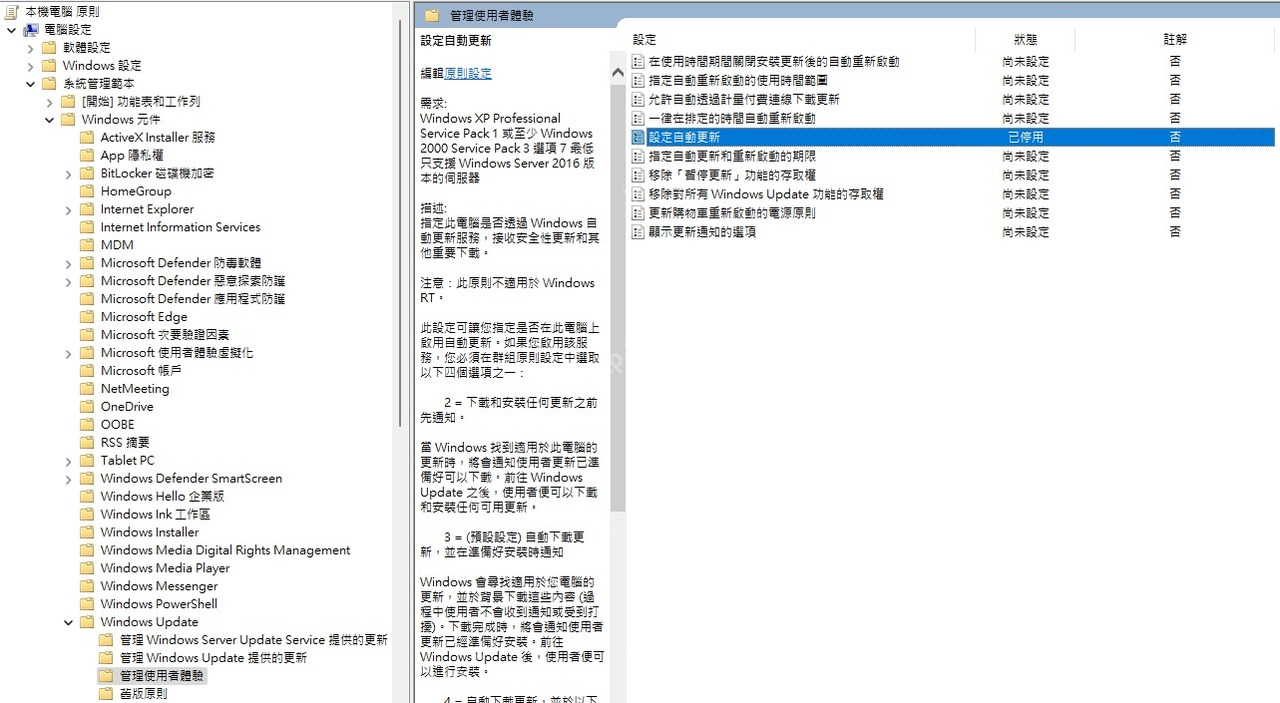The width and height of the screenshot is (1280, 703).
Task: Select 管理使用者體驗 in the tree
Action: [162, 676]
